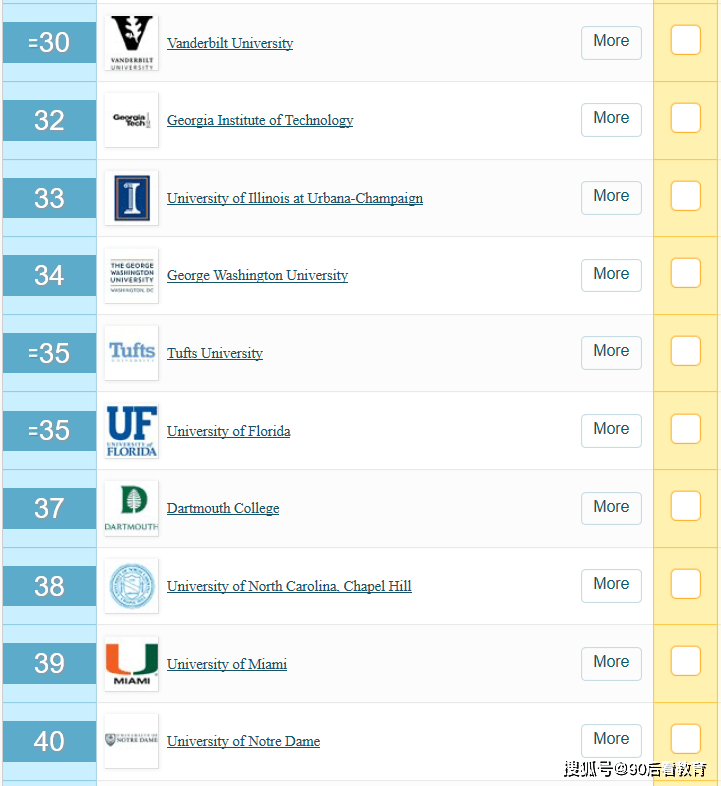
Task: Follow the University of North Carolina, Chapel Hill link
Action: 289,586
